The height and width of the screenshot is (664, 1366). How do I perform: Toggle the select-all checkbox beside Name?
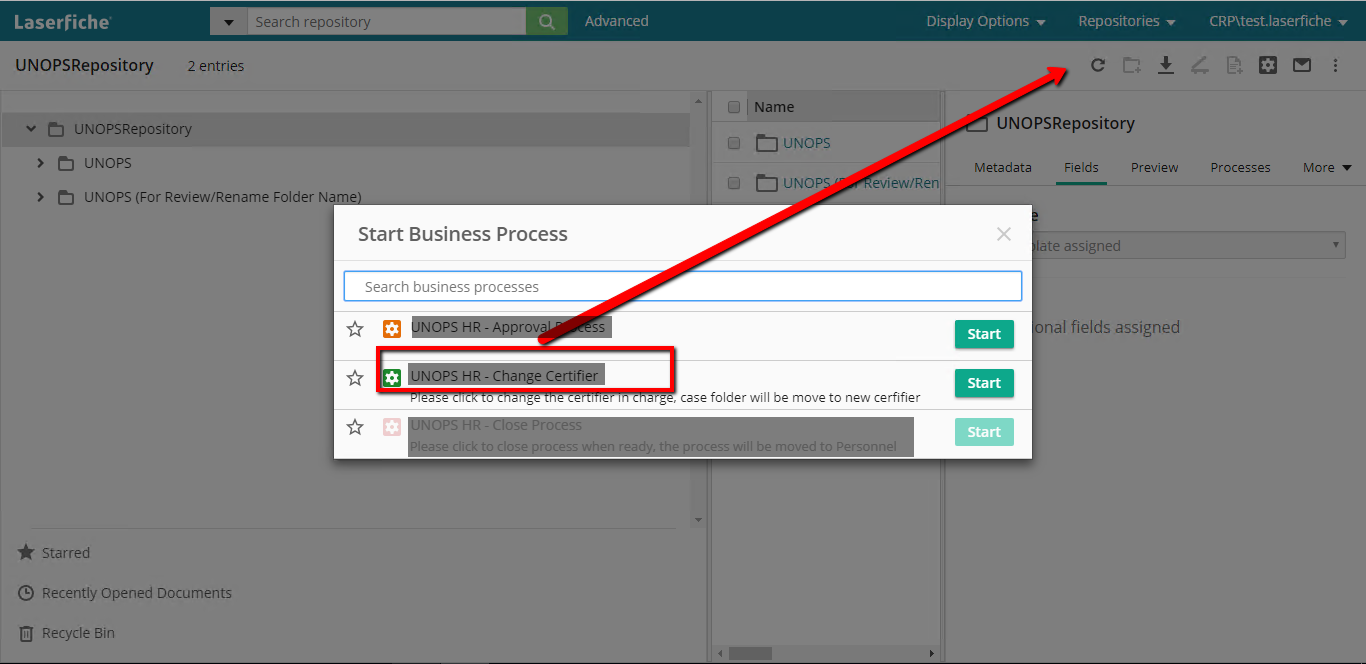pyautogui.click(x=734, y=107)
